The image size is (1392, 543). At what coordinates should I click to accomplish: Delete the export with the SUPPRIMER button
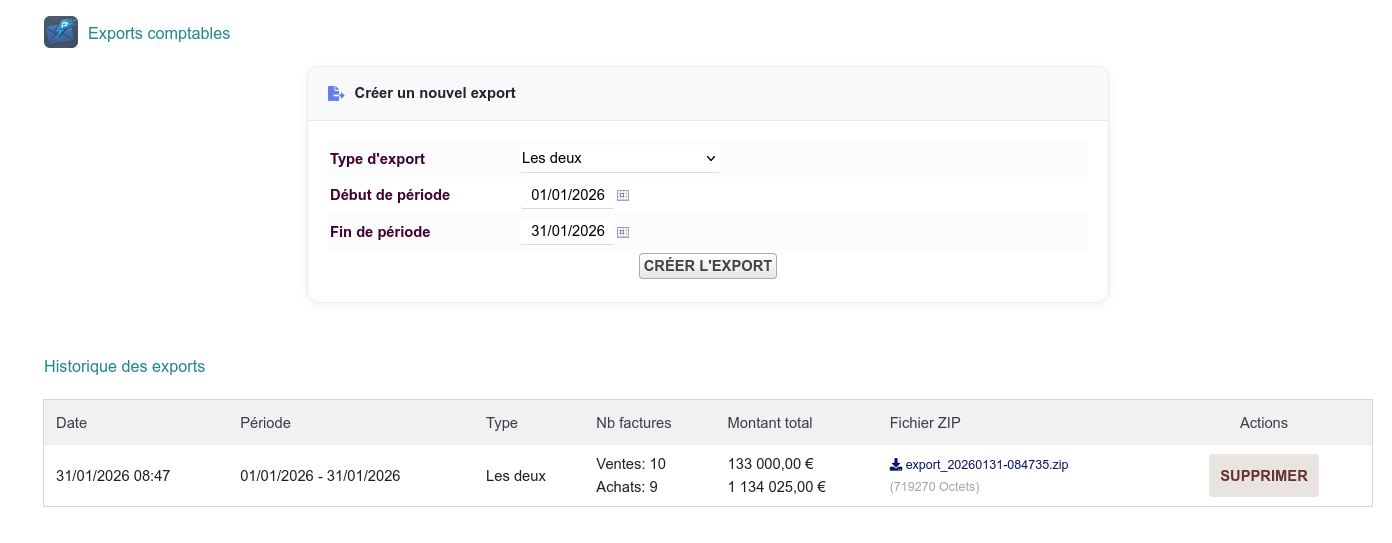(x=1263, y=476)
